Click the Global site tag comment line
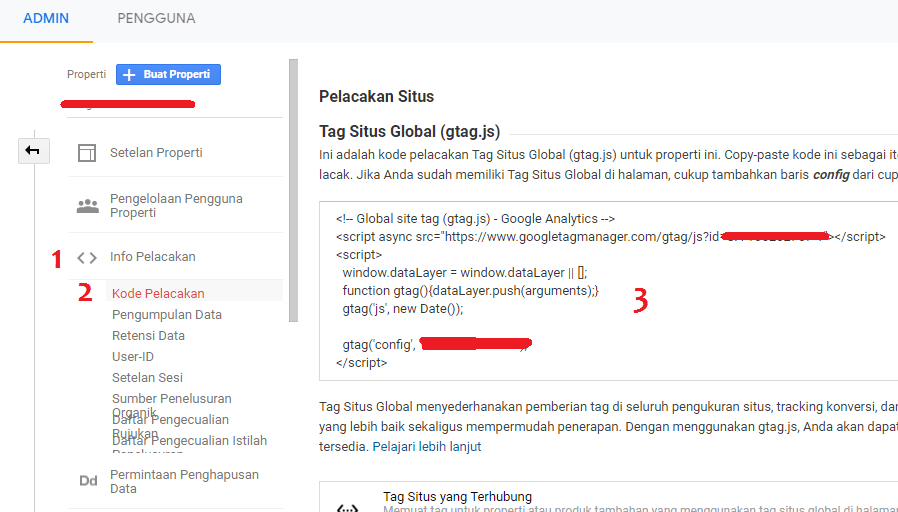 click(475, 219)
